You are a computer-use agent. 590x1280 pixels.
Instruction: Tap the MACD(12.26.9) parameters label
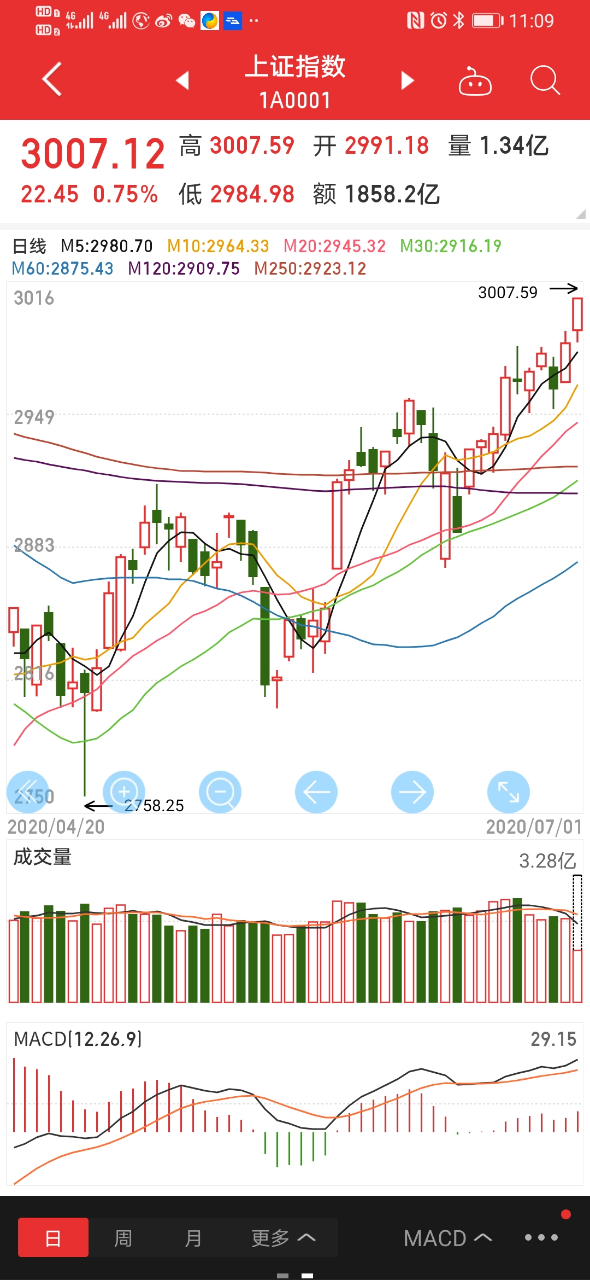click(78, 1040)
